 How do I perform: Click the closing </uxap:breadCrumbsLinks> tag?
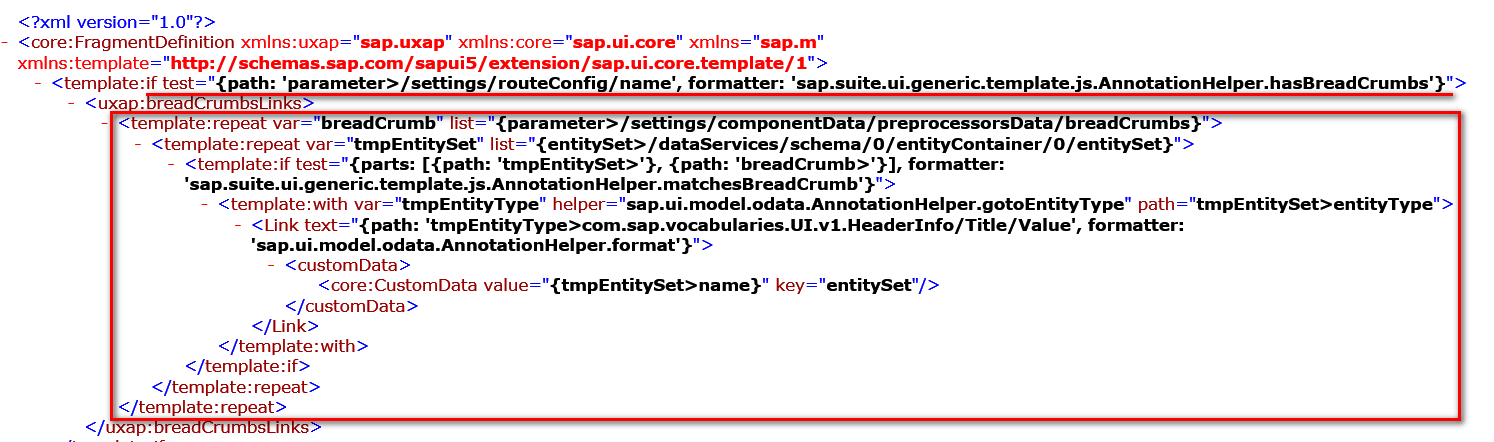204,427
